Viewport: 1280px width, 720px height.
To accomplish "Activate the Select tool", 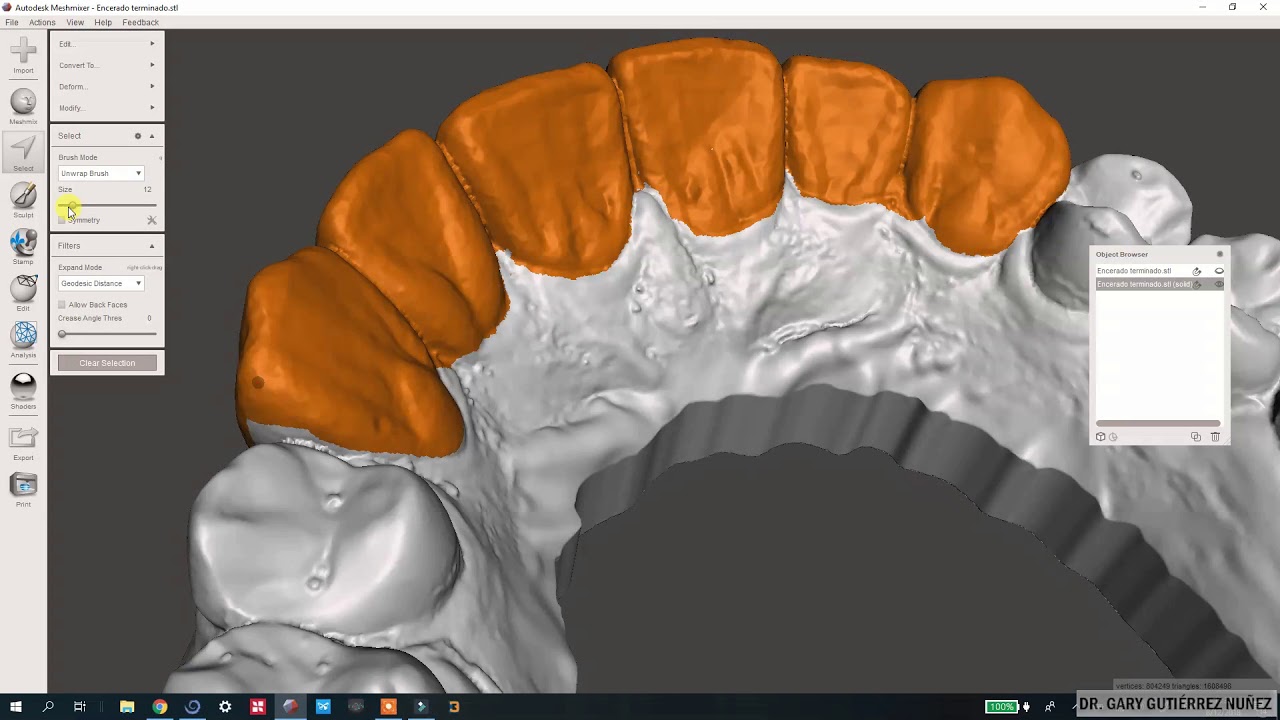I will tap(23, 153).
